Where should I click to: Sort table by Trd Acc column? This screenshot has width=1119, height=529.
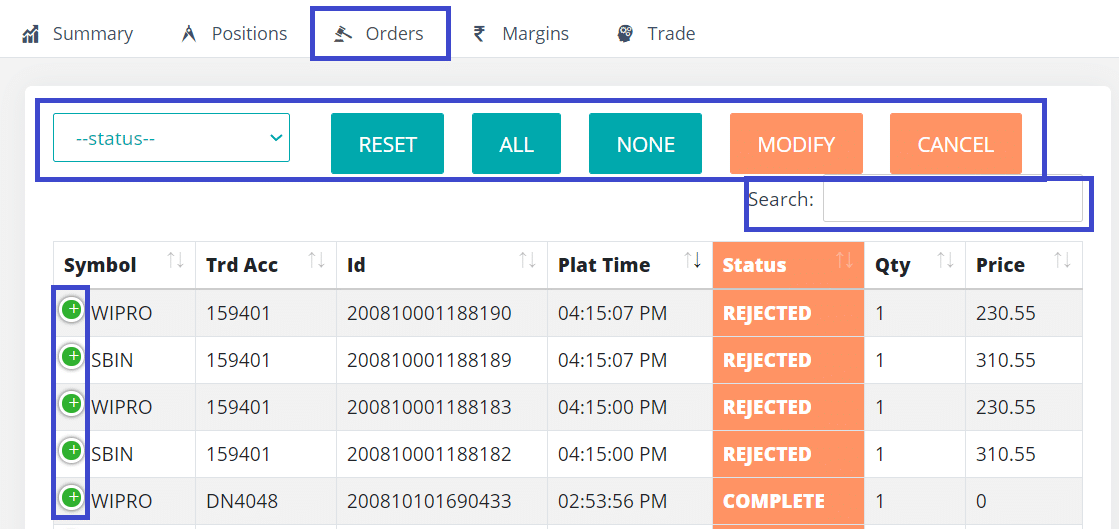tap(266, 265)
